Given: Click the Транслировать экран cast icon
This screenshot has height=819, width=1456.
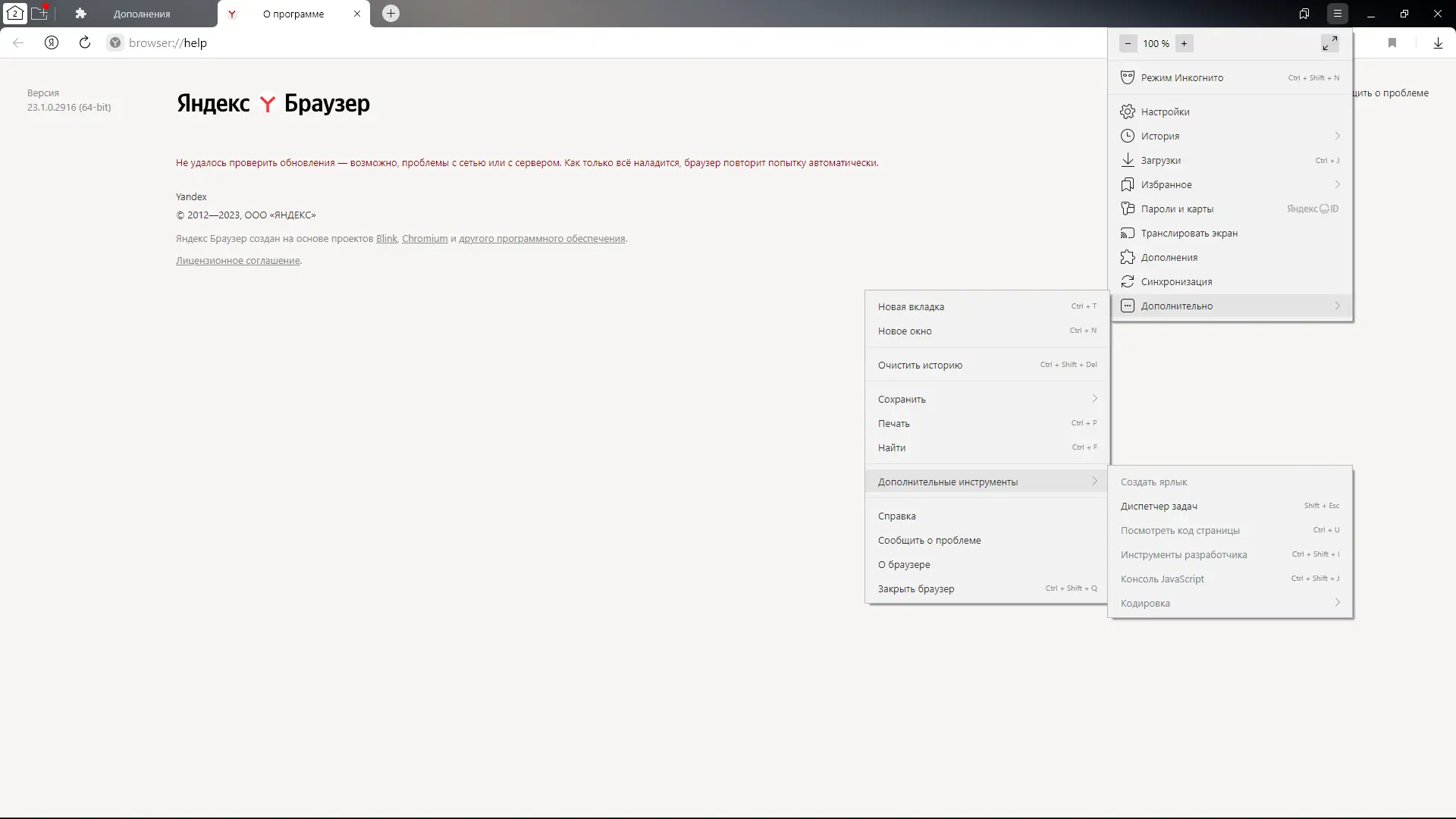Looking at the screenshot, I should pos(1128,233).
